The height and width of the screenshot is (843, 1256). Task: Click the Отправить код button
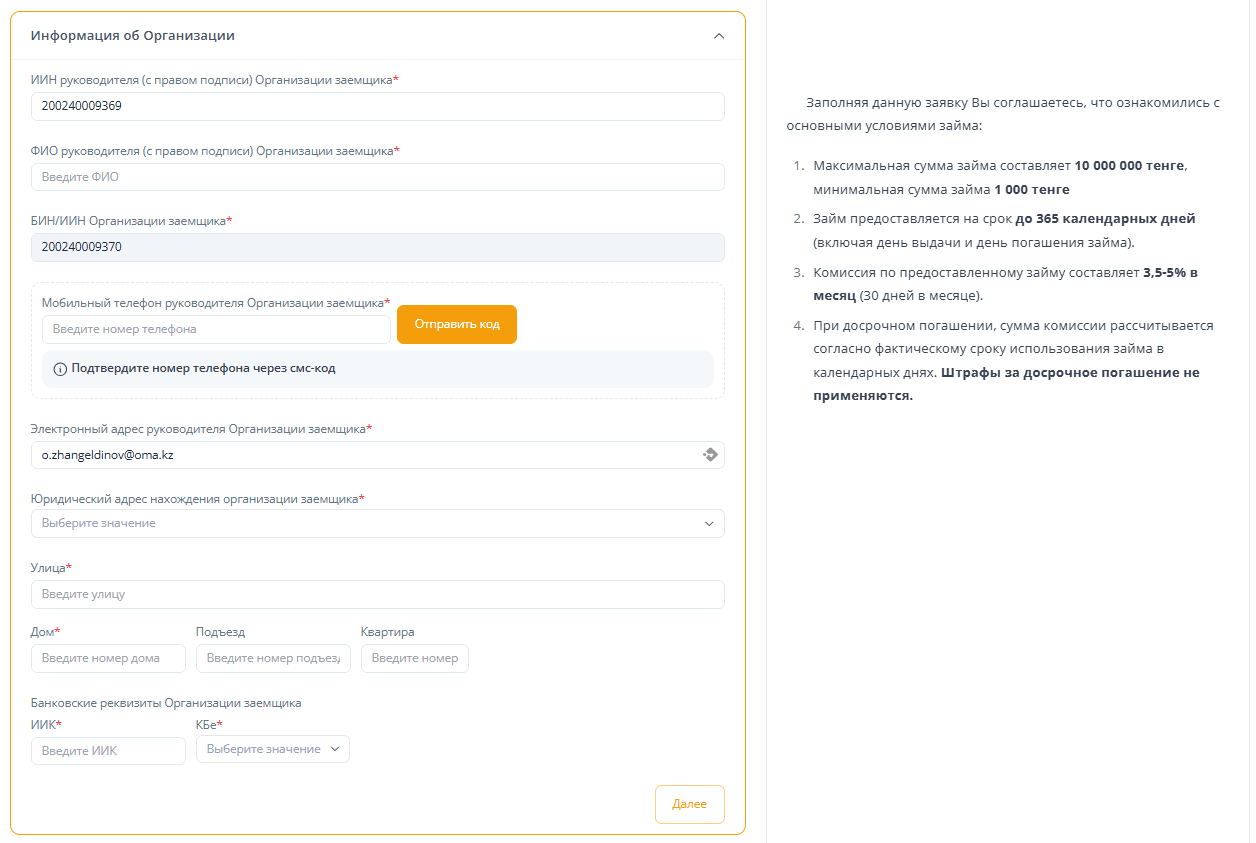(457, 324)
